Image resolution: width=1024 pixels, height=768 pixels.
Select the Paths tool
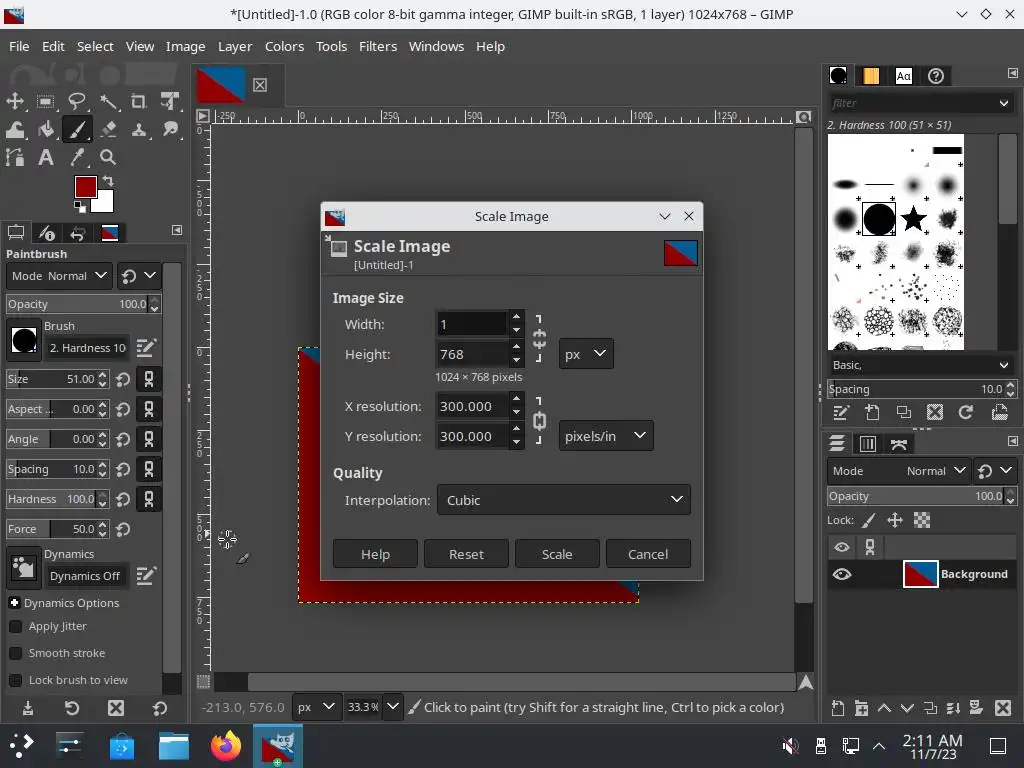[x=15, y=157]
